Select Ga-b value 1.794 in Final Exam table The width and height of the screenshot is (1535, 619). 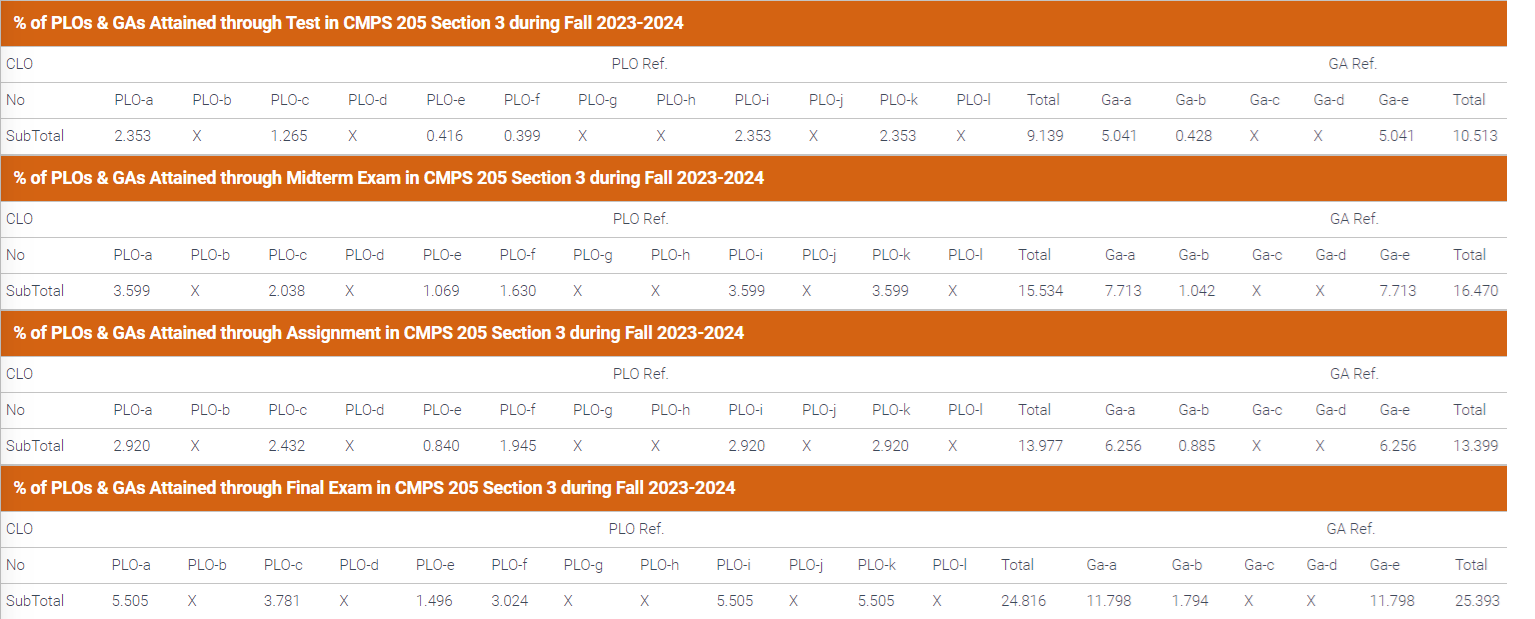[1190, 601]
